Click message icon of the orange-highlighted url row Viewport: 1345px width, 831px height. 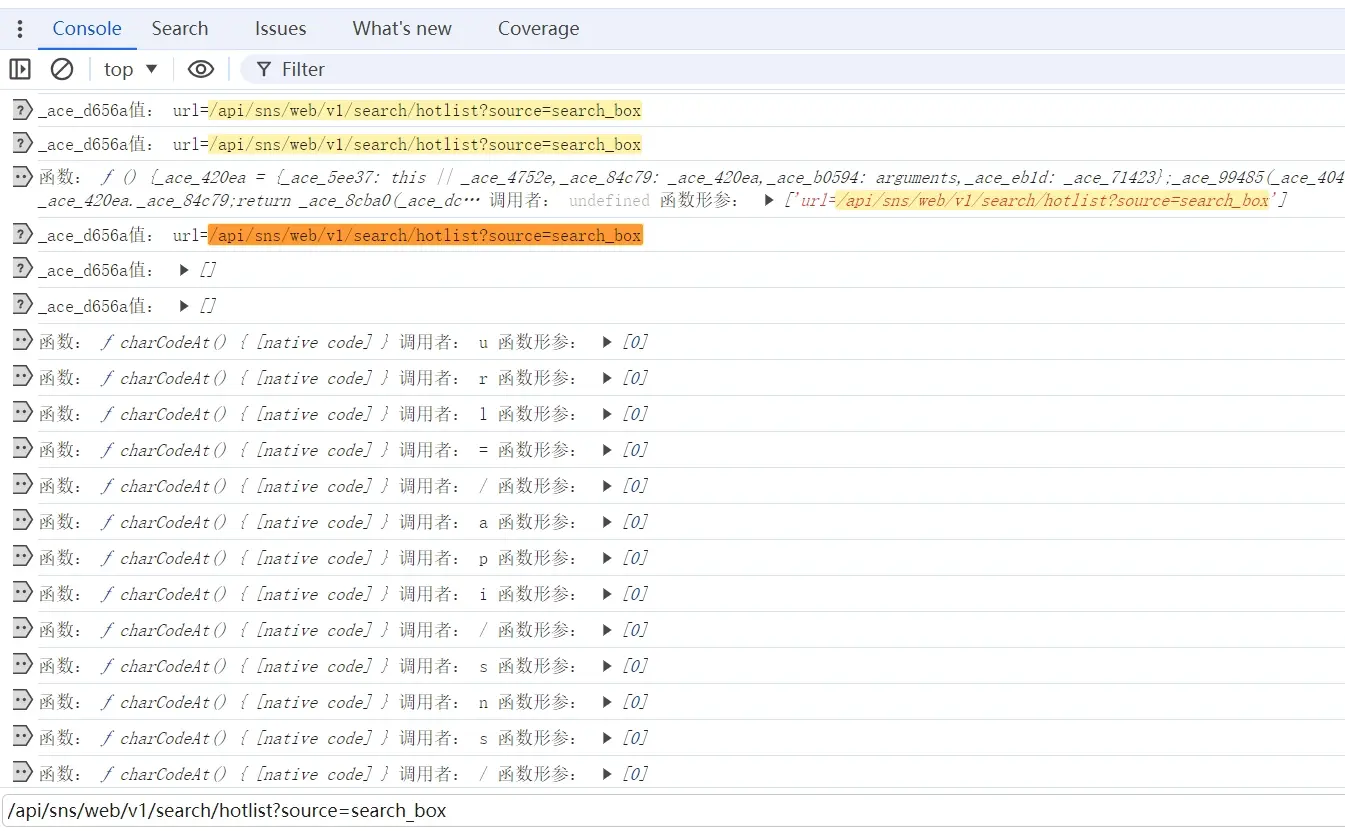pos(22,235)
